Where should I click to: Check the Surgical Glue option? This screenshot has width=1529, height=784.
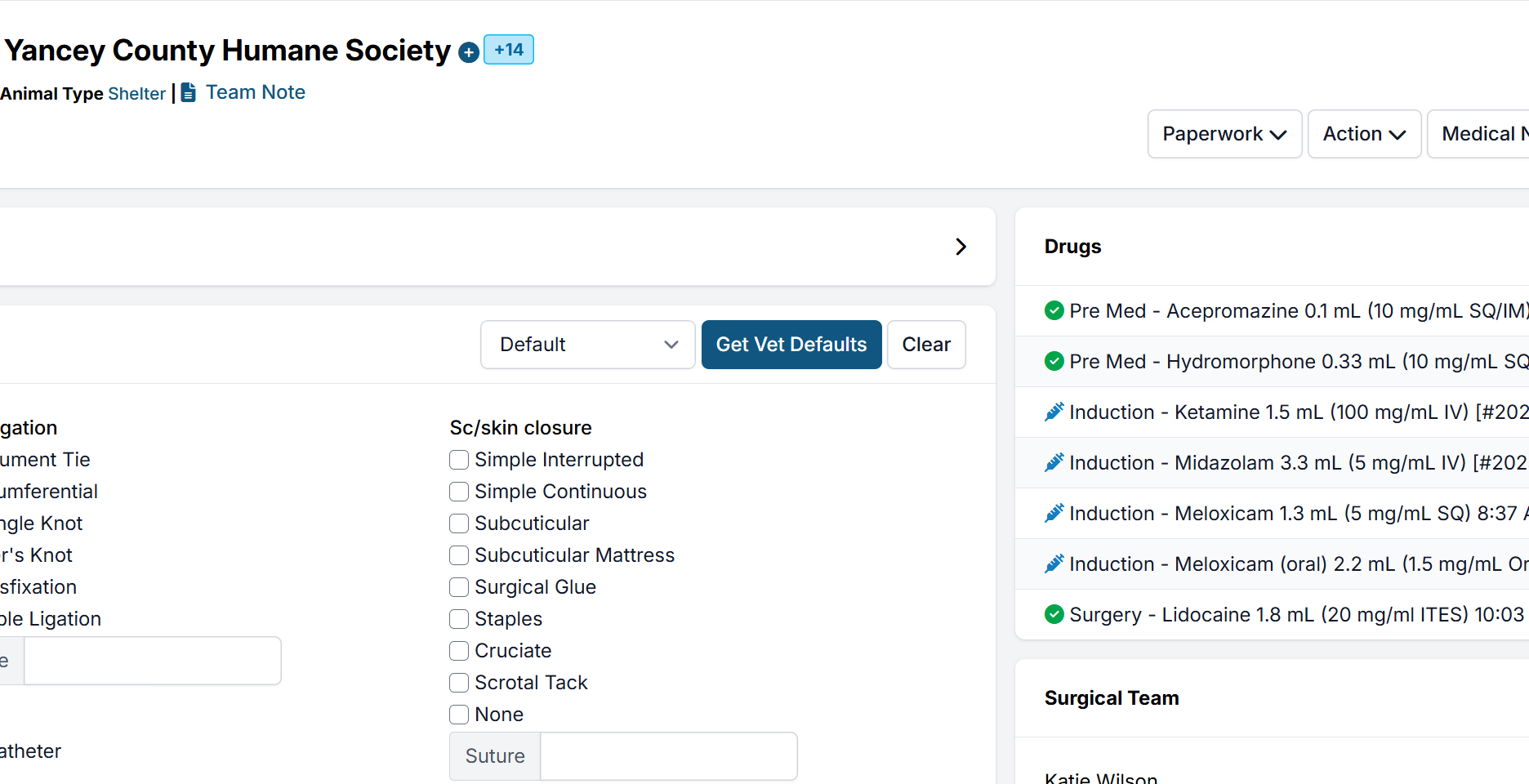pos(459,586)
